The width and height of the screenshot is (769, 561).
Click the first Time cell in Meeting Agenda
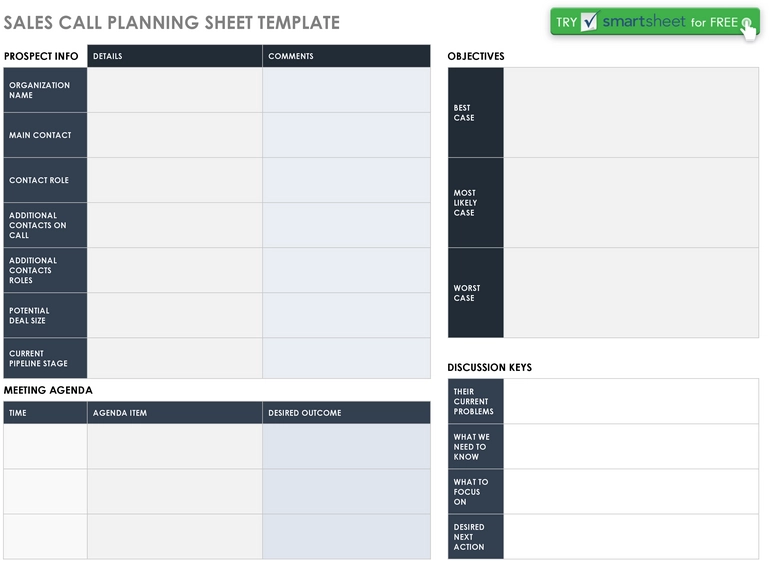point(45,446)
